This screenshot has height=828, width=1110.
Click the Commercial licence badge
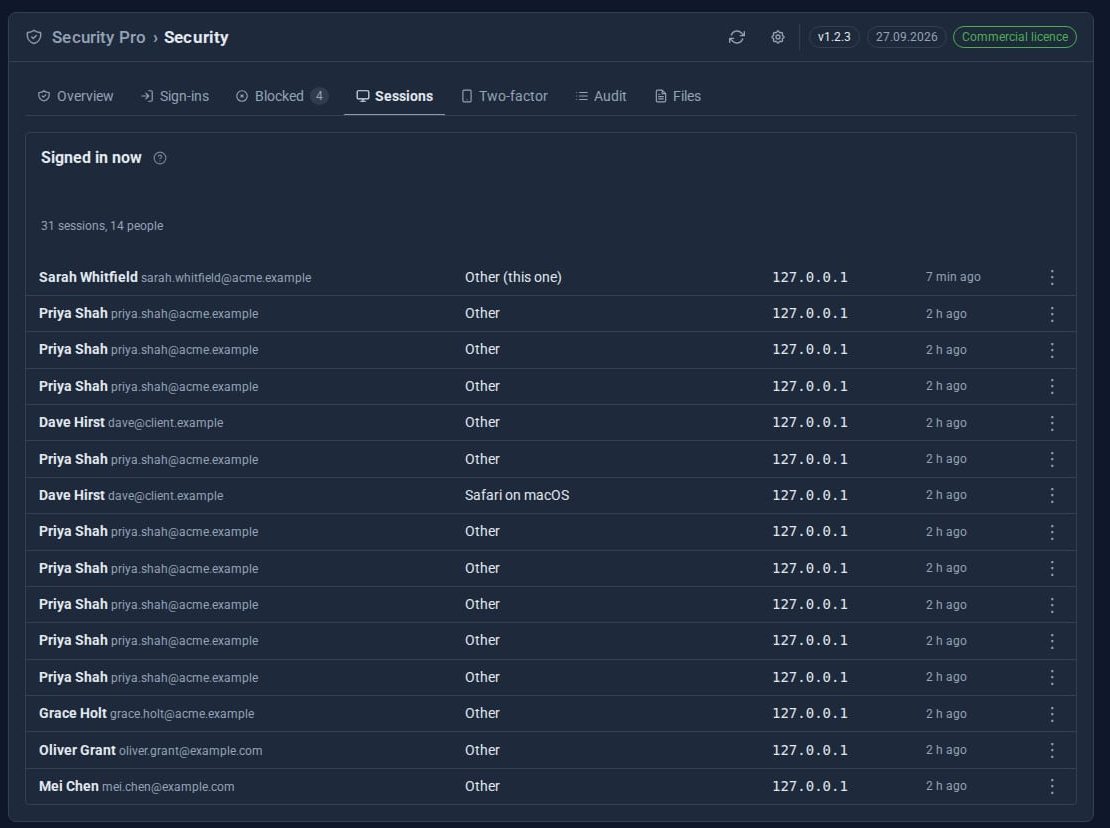[1014, 37]
